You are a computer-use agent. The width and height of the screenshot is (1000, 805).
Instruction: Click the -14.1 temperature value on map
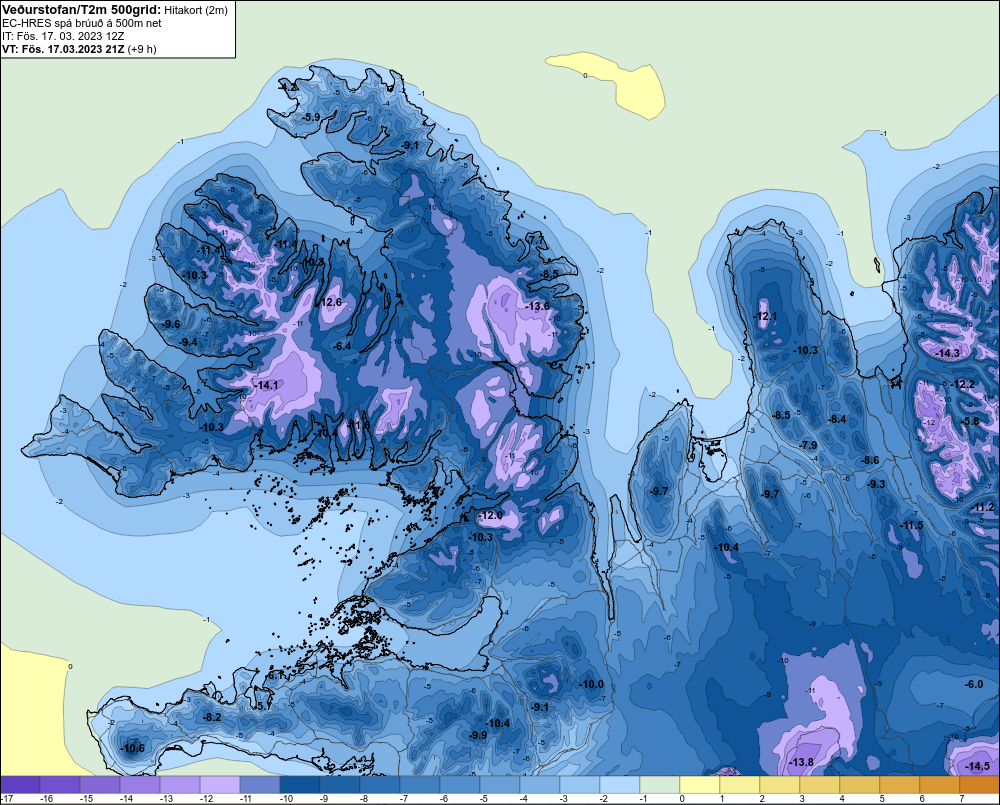click(x=266, y=385)
